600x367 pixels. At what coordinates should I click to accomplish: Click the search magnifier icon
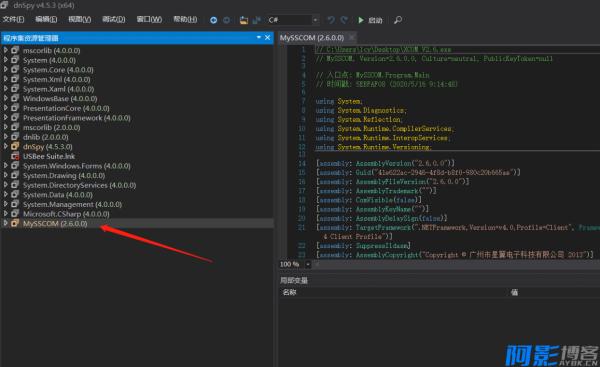[398, 20]
